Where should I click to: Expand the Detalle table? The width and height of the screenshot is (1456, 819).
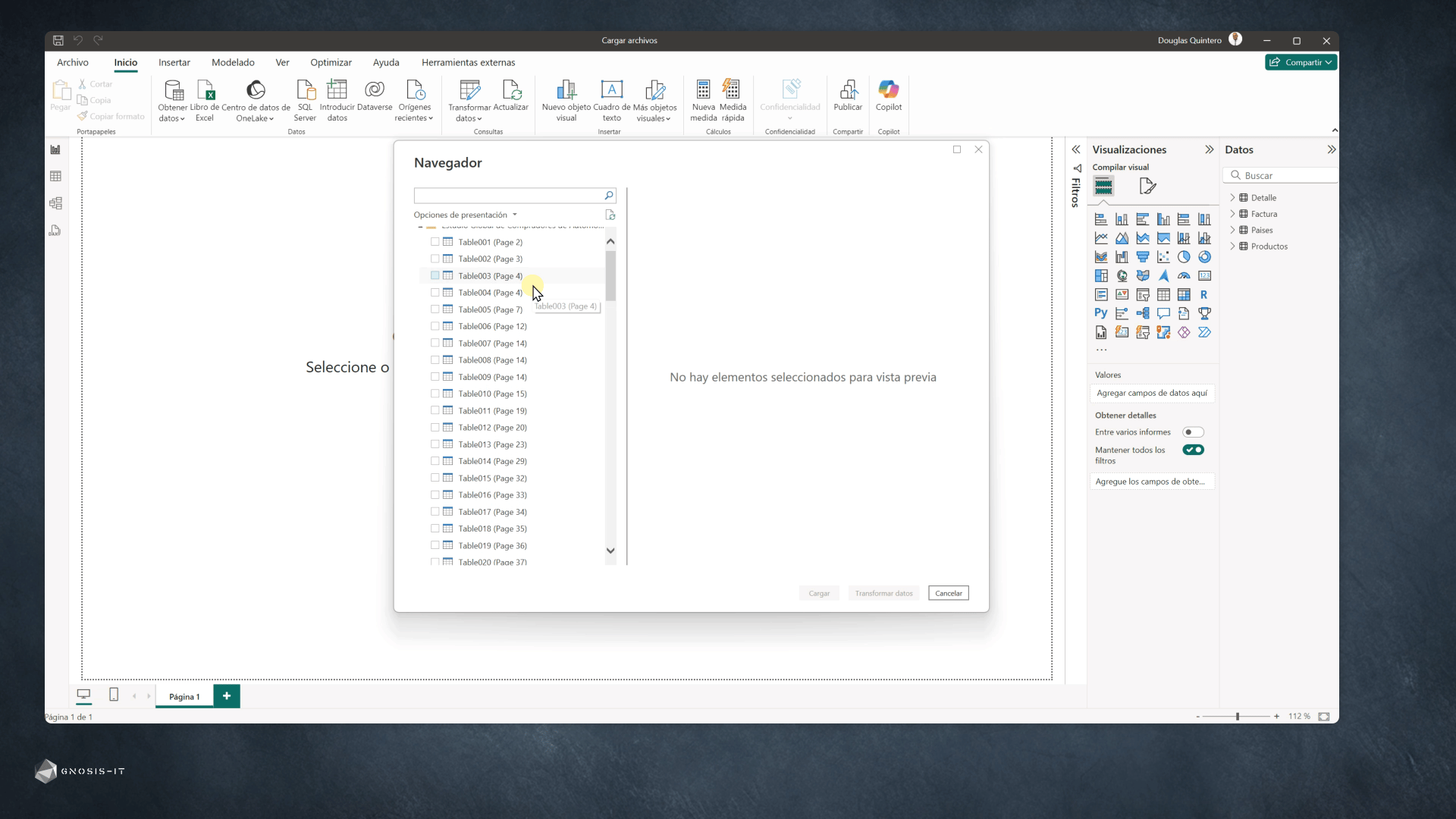pyautogui.click(x=1232, y=198)
